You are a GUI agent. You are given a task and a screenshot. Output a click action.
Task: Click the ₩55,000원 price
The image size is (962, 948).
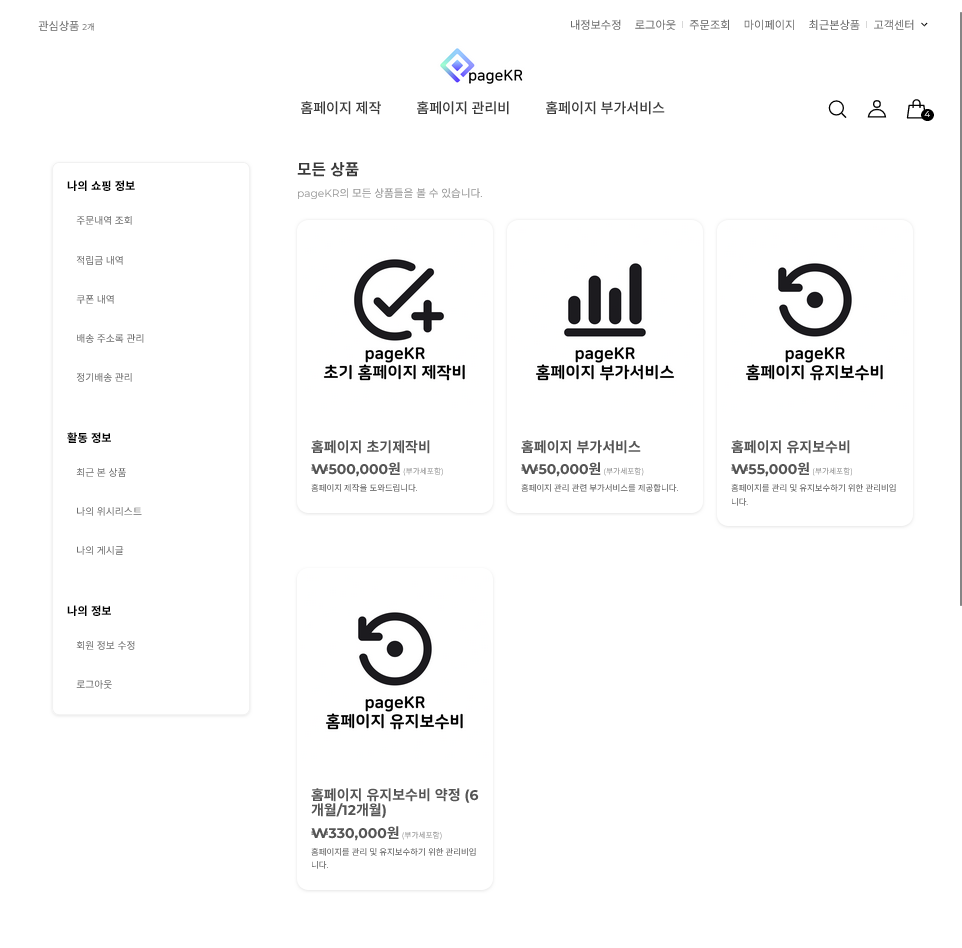tap(770, 469)
